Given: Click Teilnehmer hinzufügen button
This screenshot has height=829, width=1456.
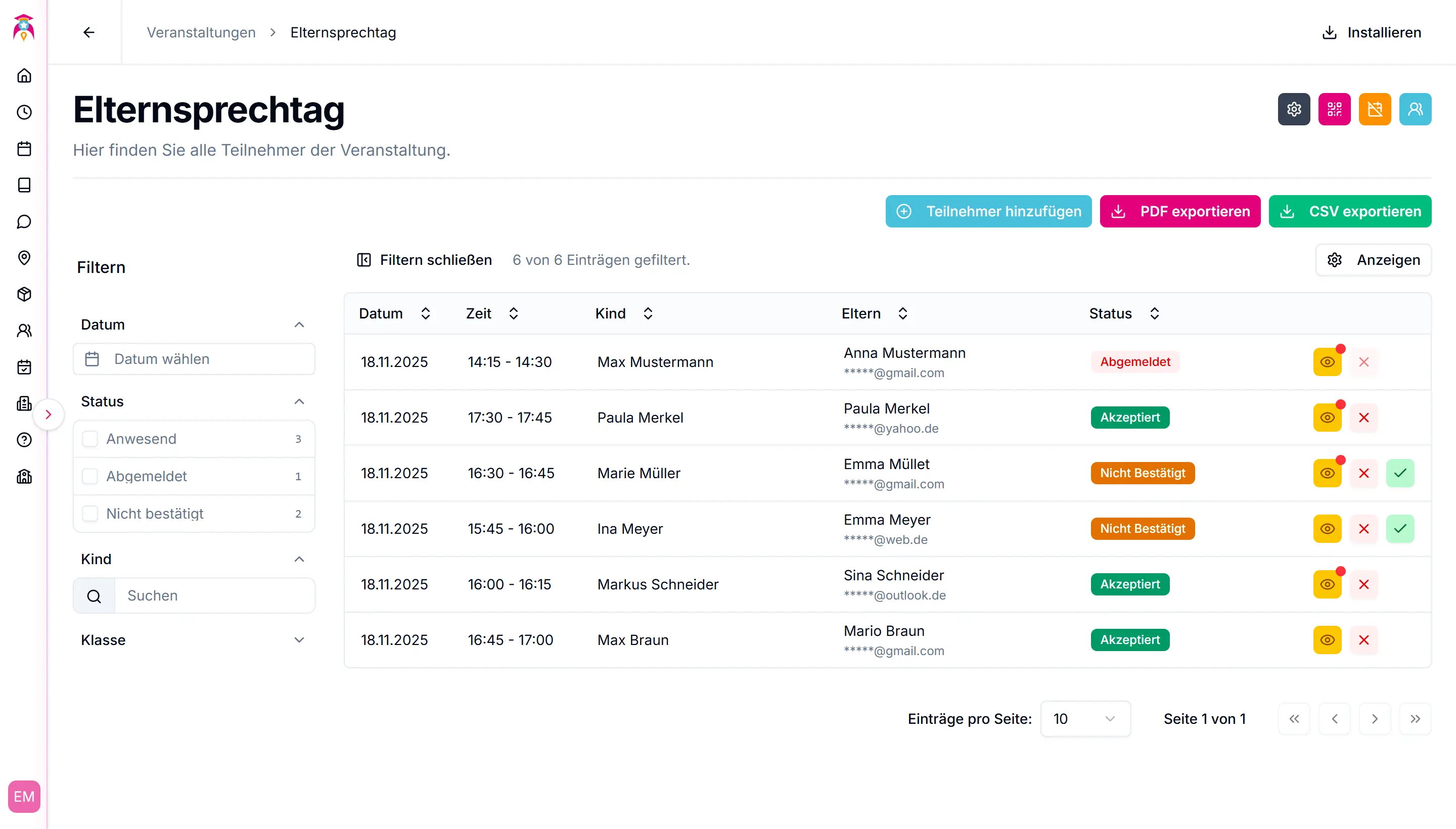Looking at the screenshot, I should (988, 211).
